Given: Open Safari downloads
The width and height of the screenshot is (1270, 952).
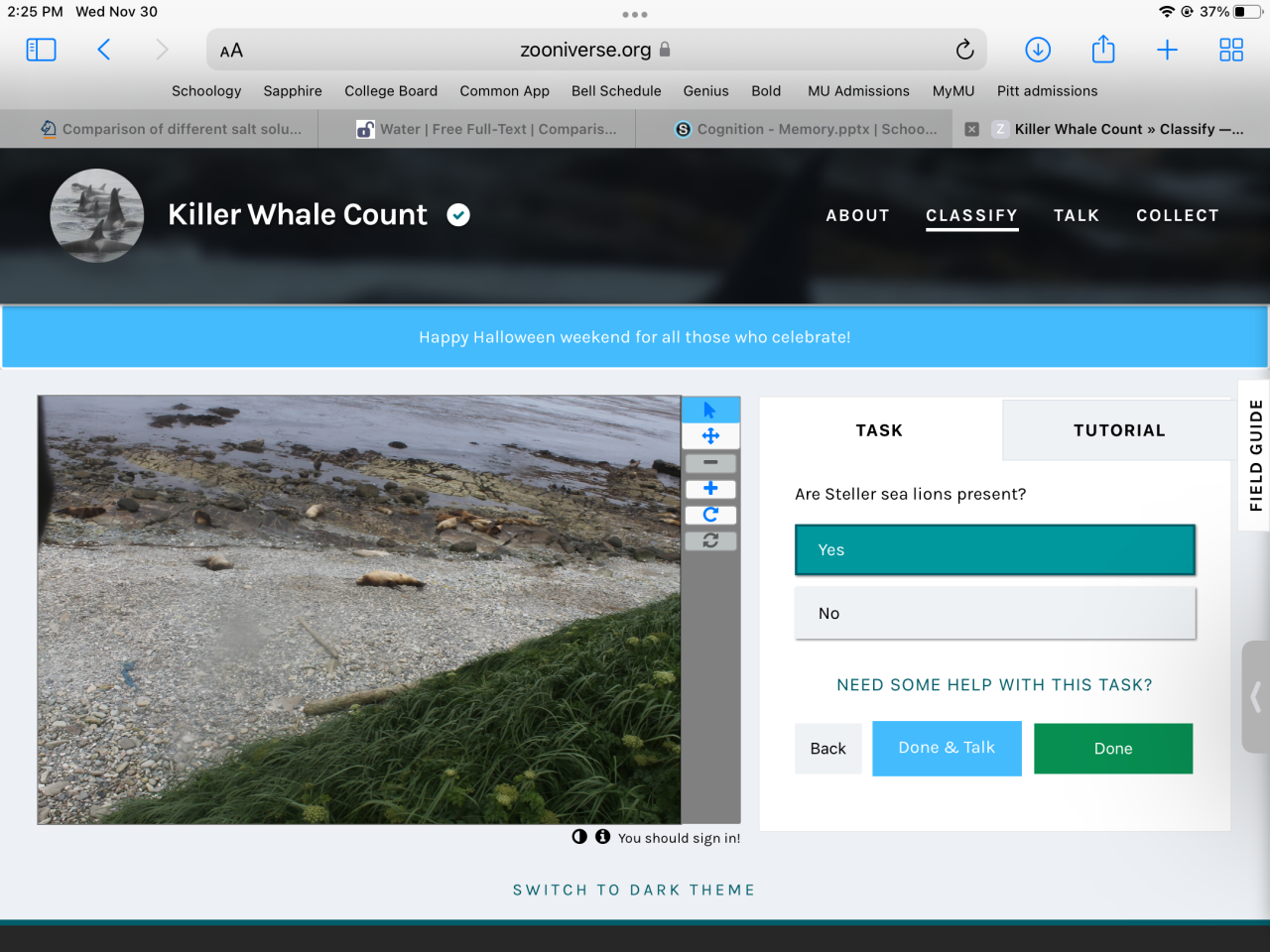Looking at the screenshot, I should click(1038, 50).
